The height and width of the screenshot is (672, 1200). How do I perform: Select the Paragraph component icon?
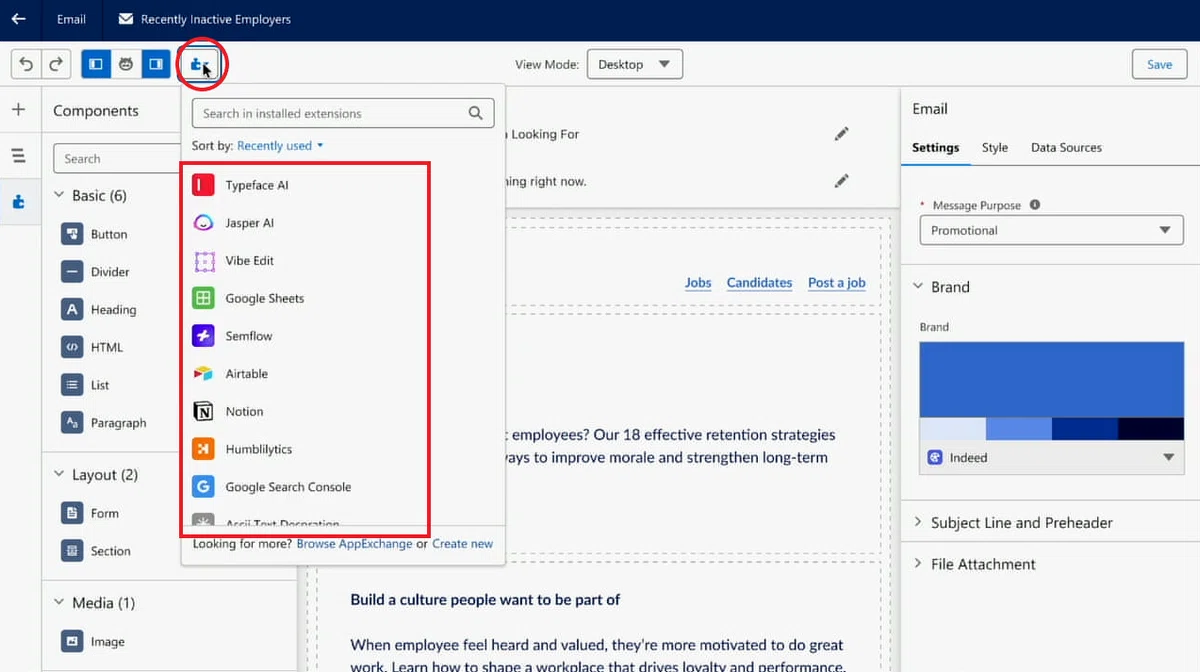71,423
